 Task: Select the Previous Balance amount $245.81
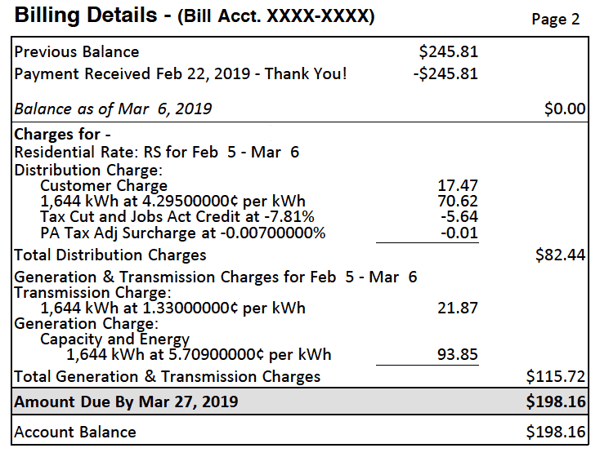(x=448, y=52)
